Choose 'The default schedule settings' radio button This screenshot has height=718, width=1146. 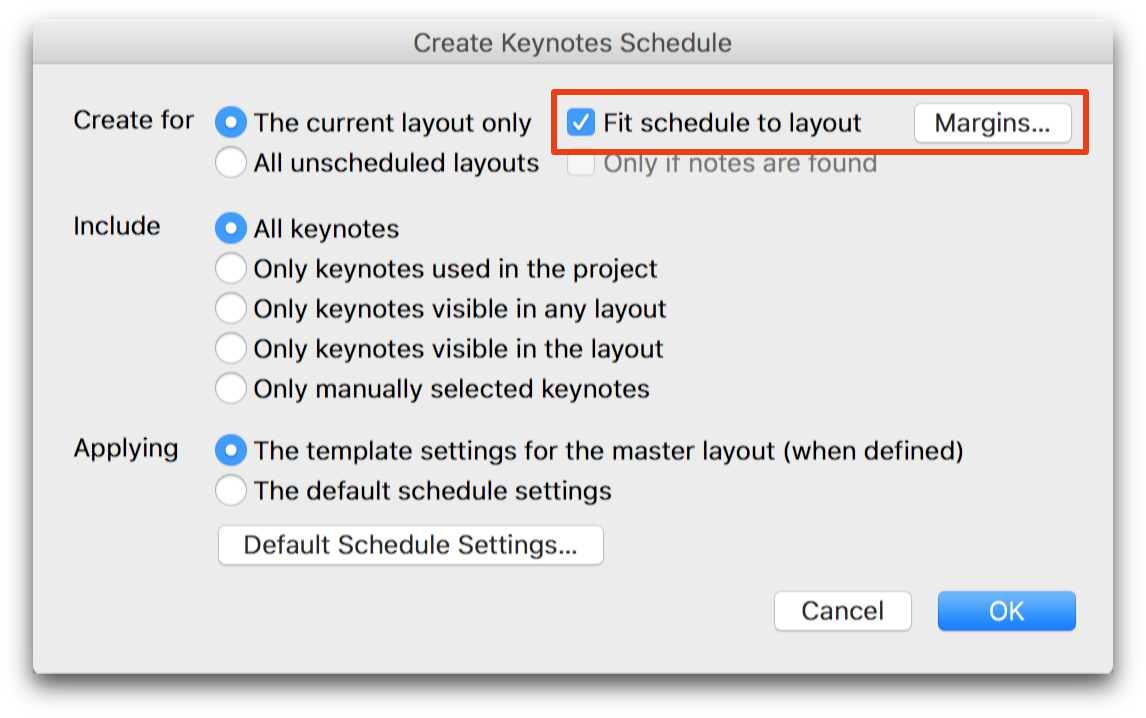click(x=231, y=491)
